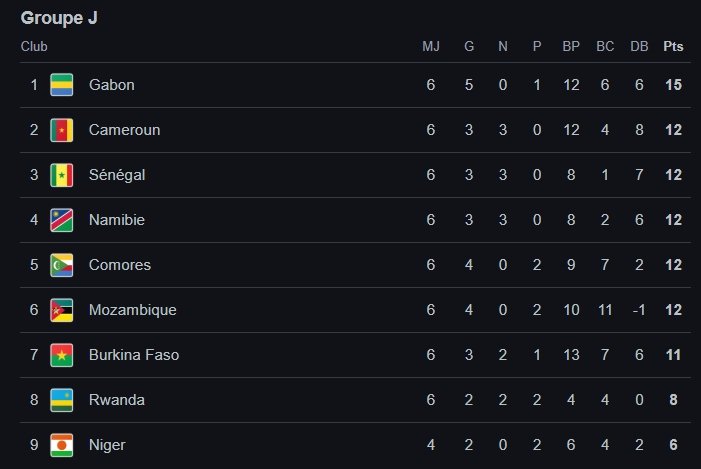
Task: Click the DB column header
Action: click(638, 46)
